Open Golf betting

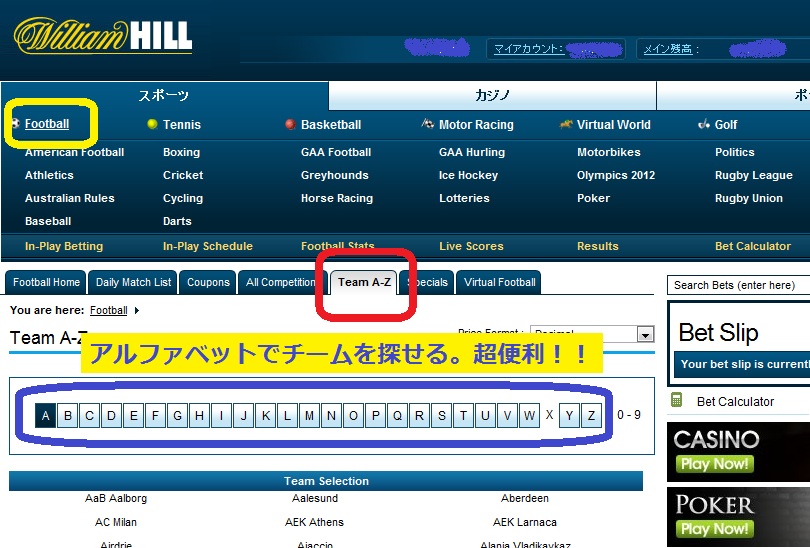[726, 124]
